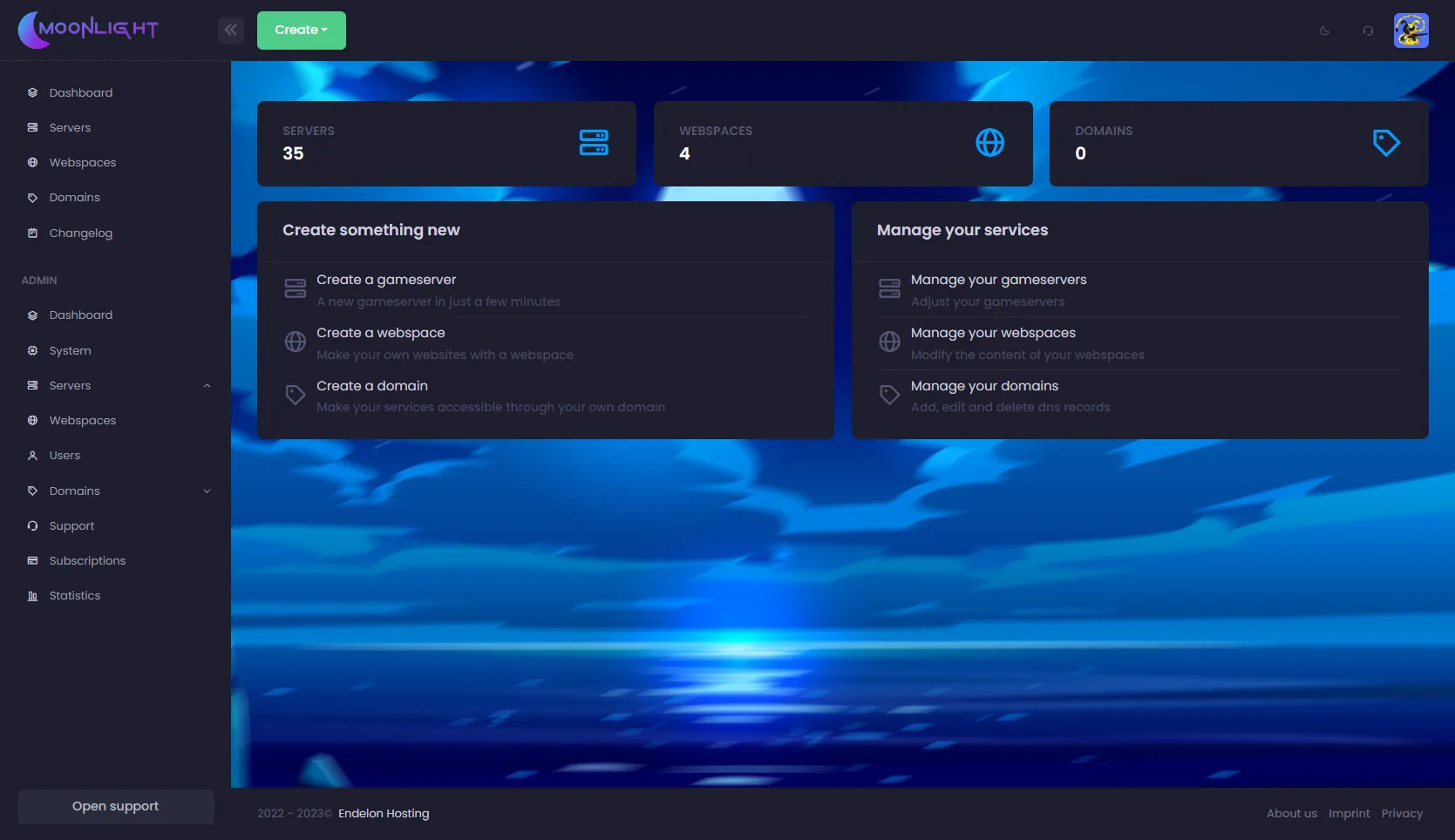Open support via the headset icon in top bar
1455x840 pixels.
(1368, 30)
